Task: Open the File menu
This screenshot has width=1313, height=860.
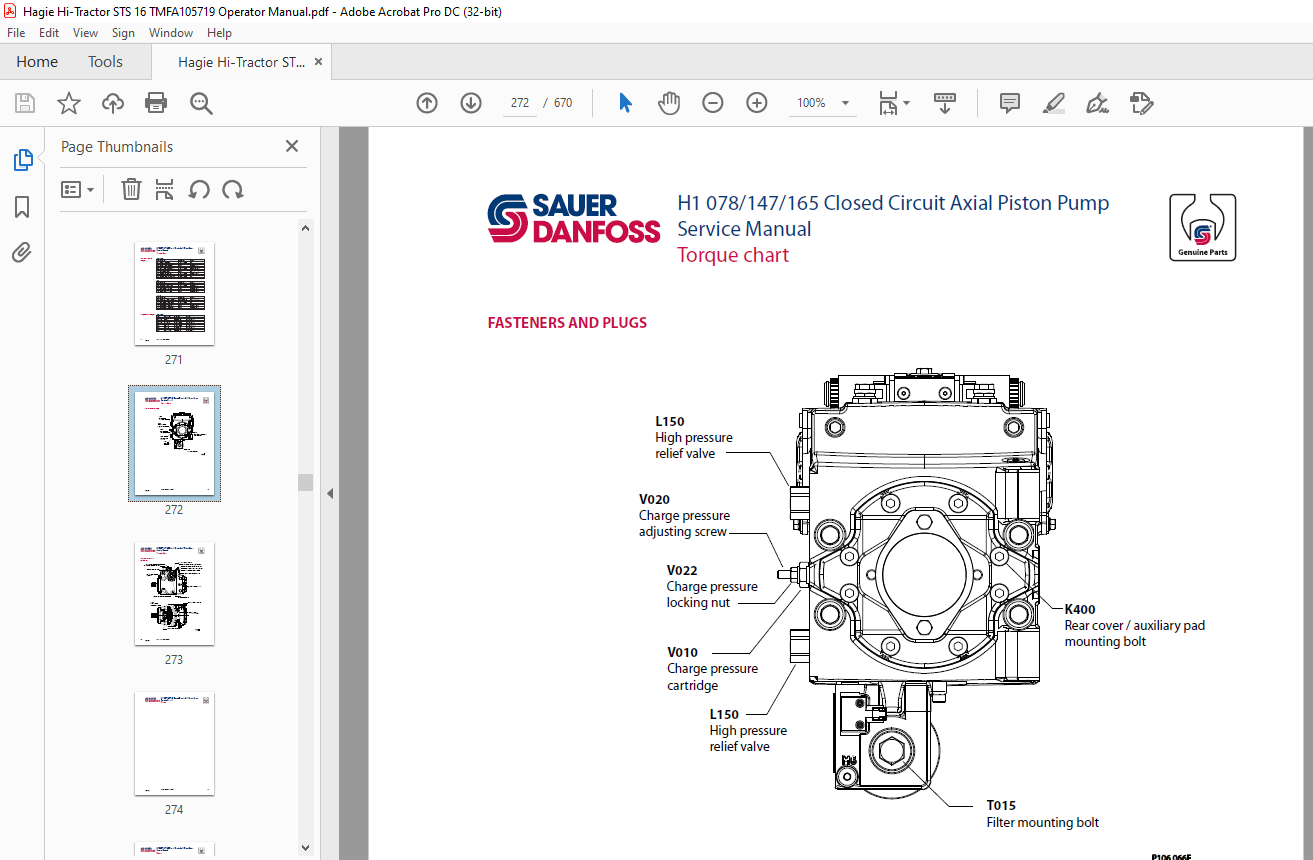Action: [16, 33]
